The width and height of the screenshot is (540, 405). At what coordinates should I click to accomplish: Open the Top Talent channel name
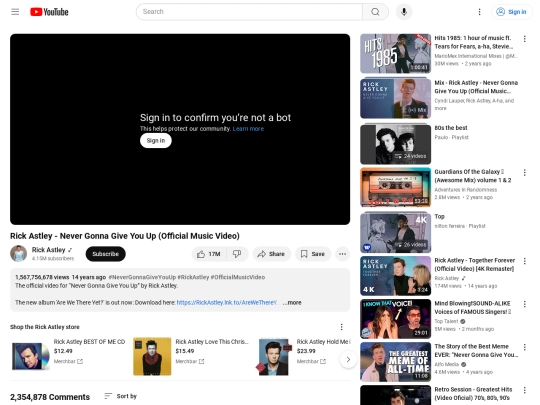[x=446, y=321]
